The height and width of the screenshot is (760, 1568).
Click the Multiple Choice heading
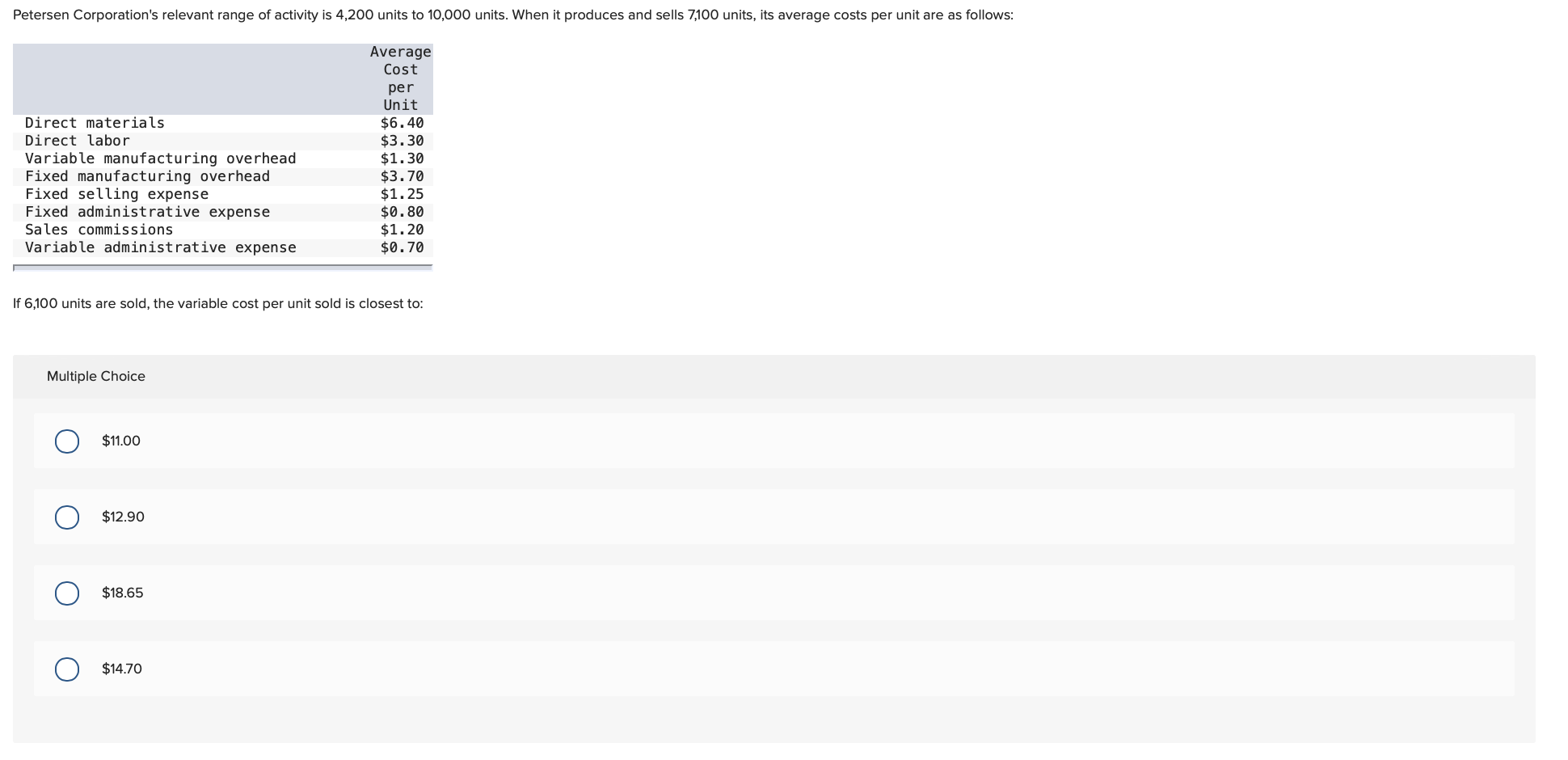click(95, 376)
